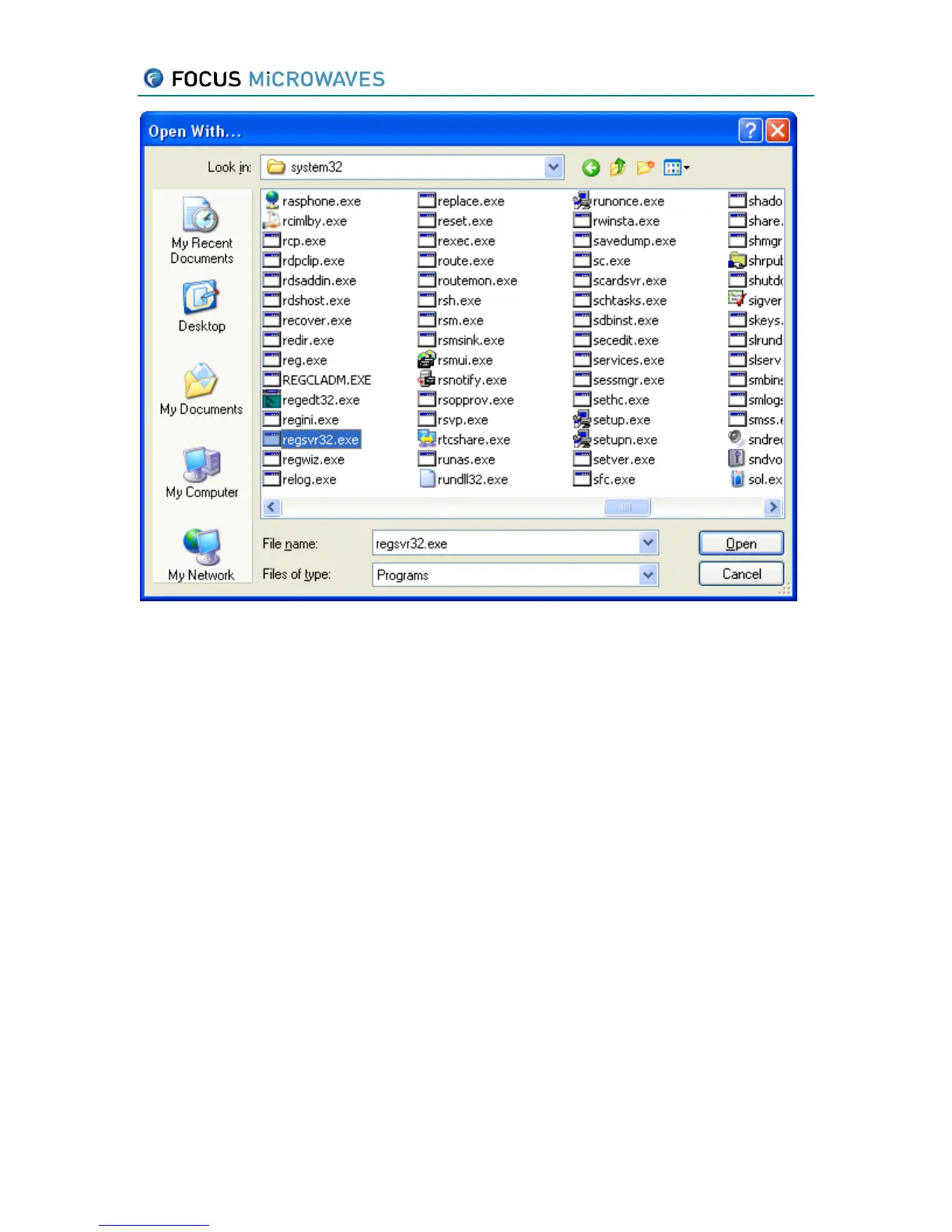Image resolution: width=952 pixels, height=1232 pixels.
Task: Click the help question mark button
Action: [750, 131]
